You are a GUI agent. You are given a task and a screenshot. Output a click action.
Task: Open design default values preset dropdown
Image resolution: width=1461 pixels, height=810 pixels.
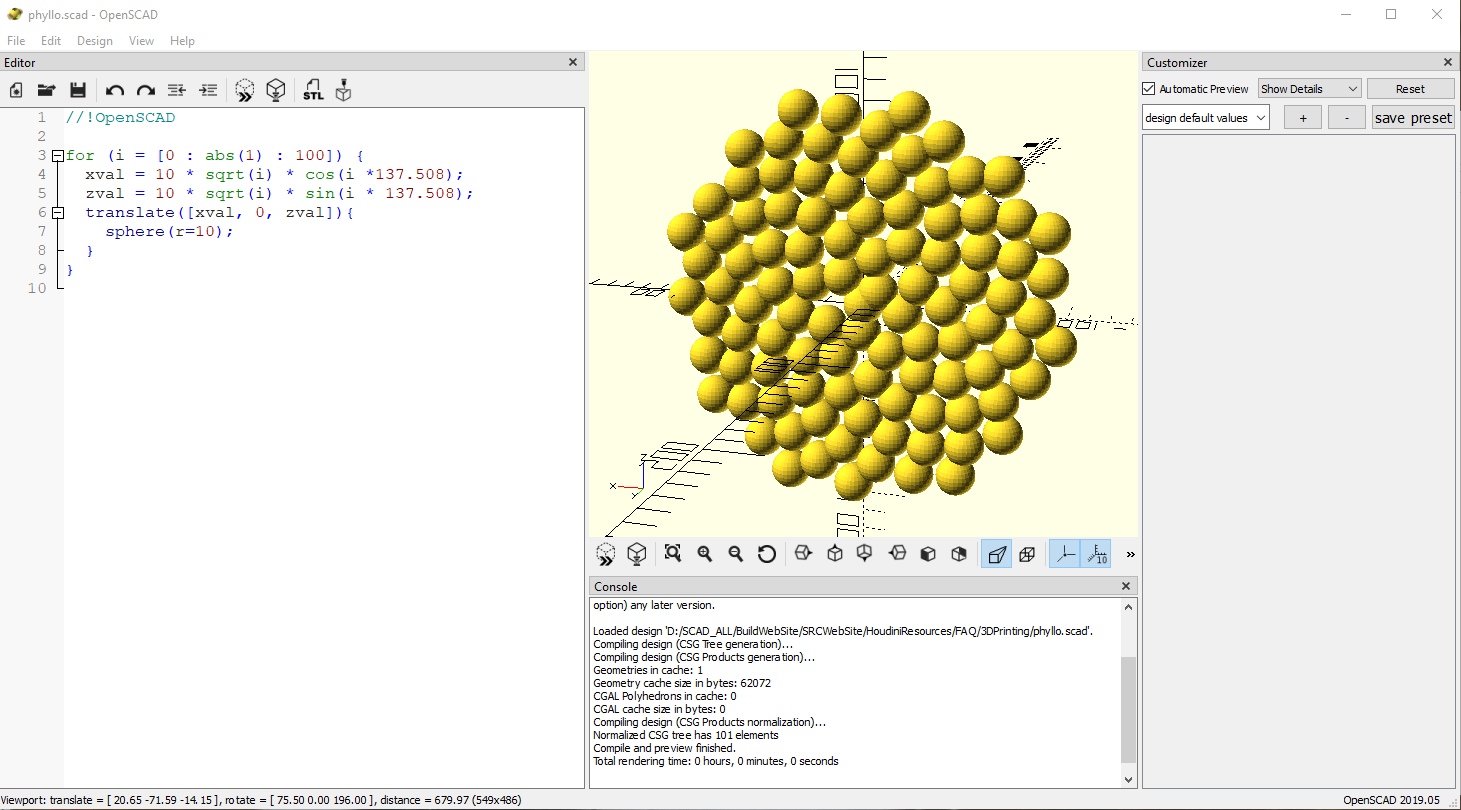pyautogui.click(x=1205, y=118)
